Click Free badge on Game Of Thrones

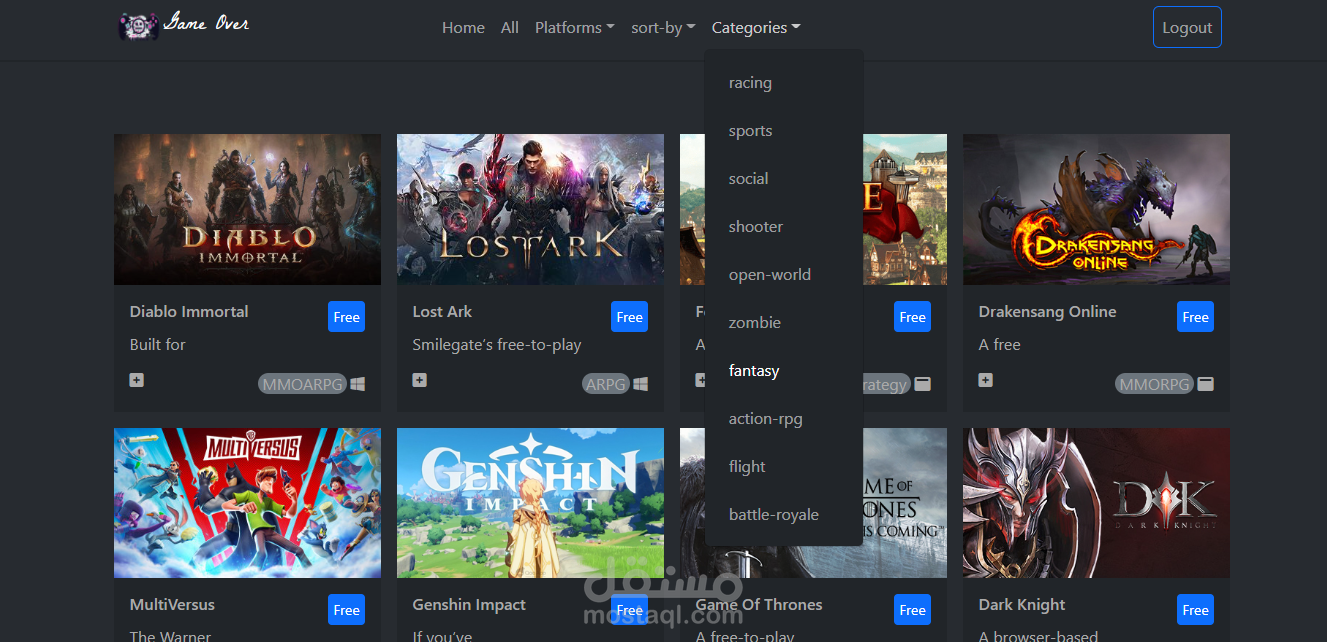point(912,610)
